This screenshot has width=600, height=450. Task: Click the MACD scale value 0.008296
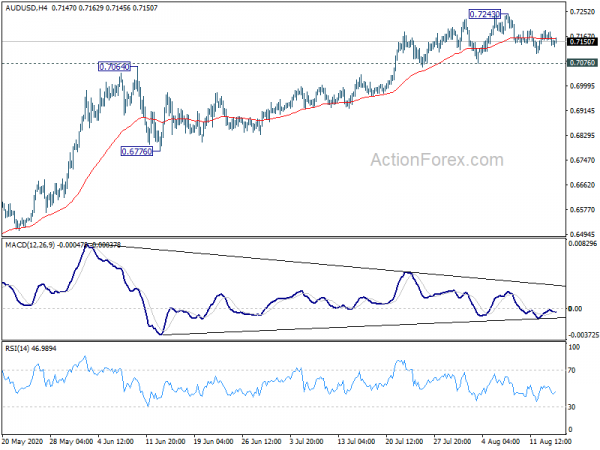582,244
